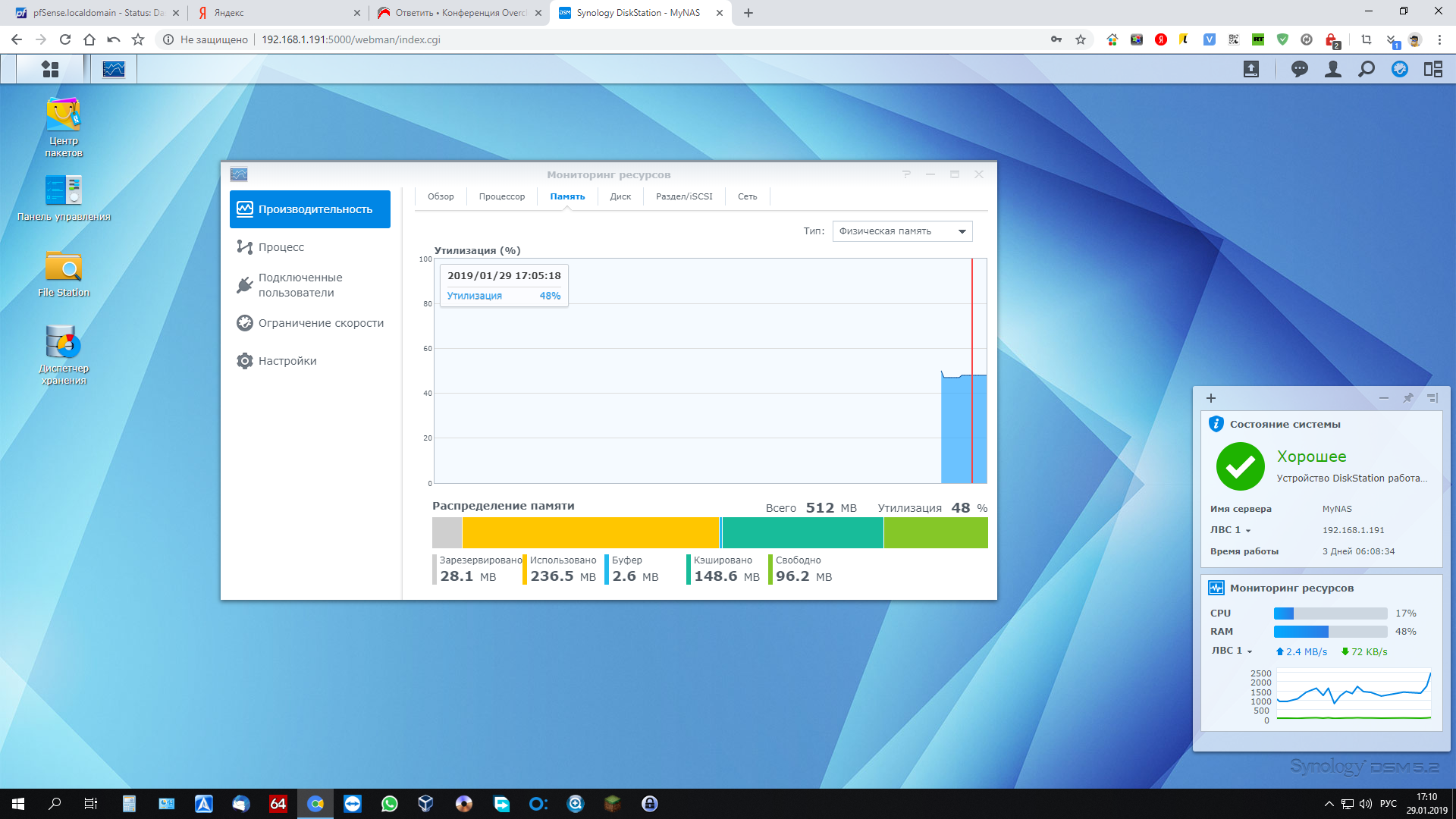Open the user options icon

(1333, 69)
